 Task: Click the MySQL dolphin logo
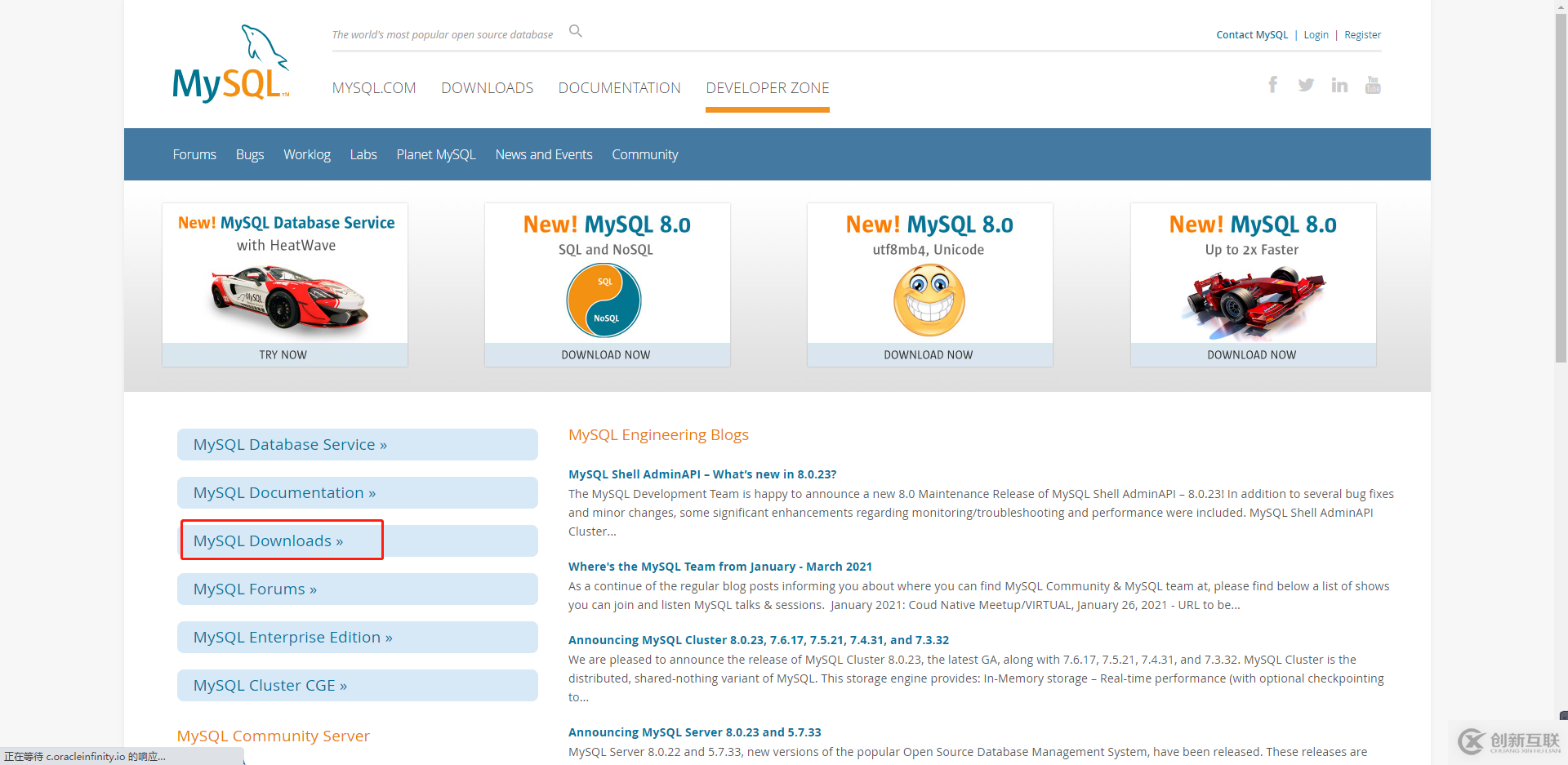click(231, 64)
